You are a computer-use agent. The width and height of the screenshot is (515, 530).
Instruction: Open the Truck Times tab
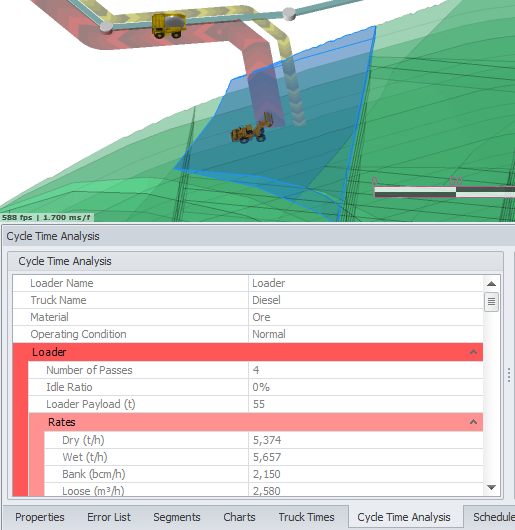(x=306, y=517)
